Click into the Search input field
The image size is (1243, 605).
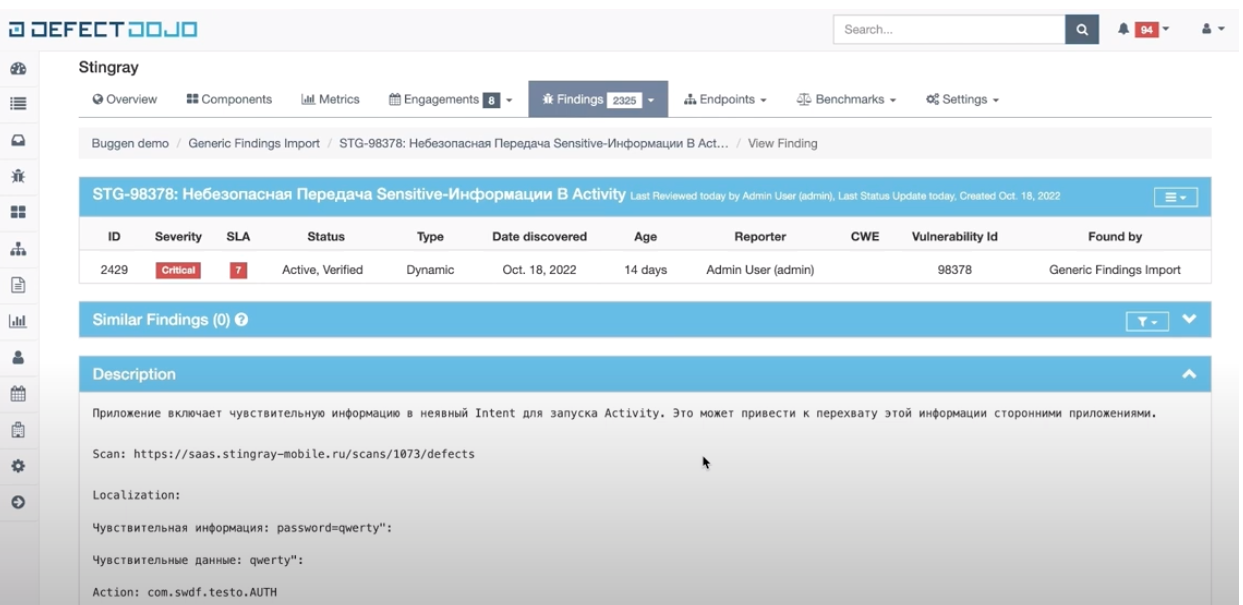pos(948,30)
